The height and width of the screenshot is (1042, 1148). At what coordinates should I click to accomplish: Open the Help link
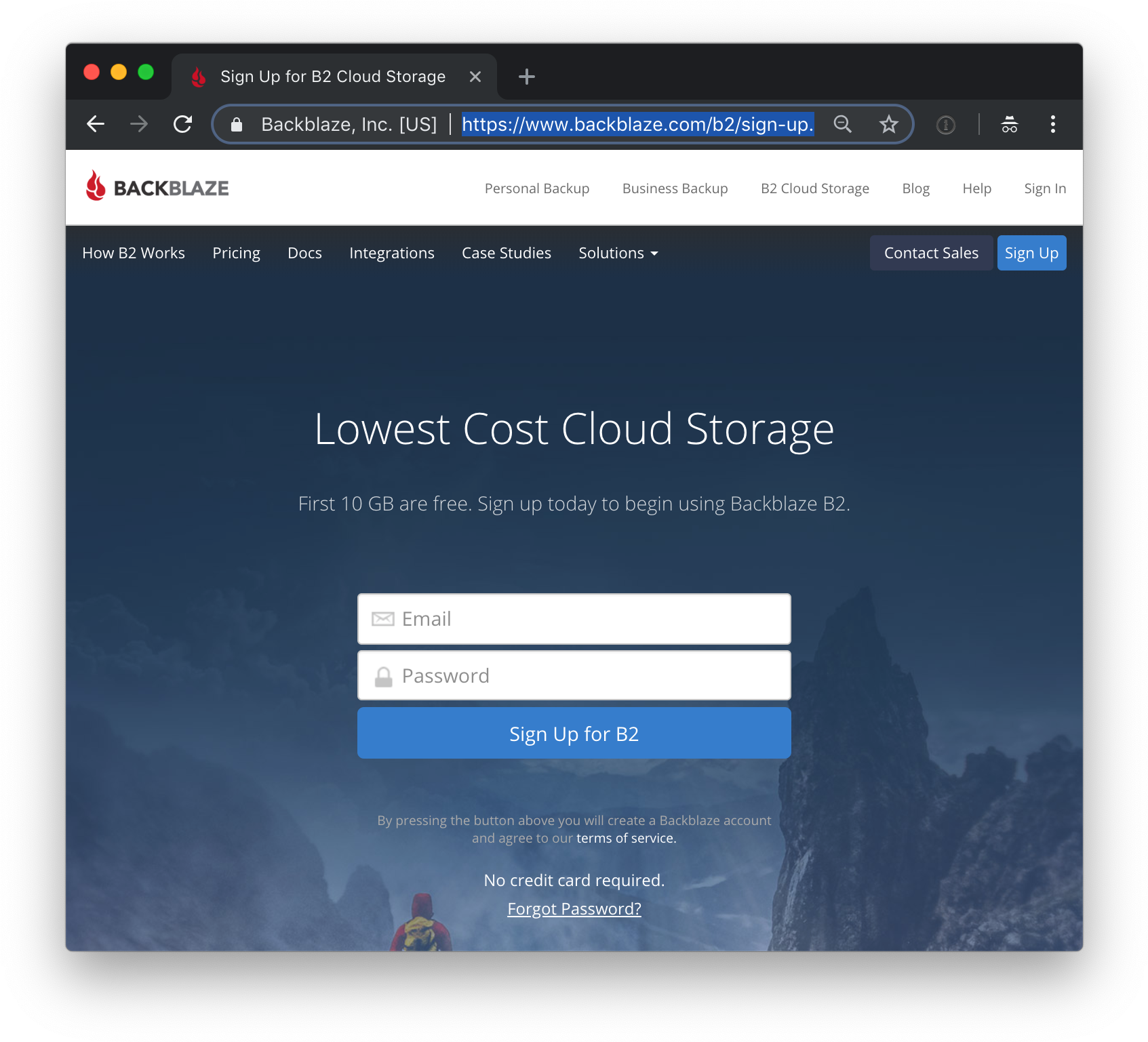tap(976, 188)
